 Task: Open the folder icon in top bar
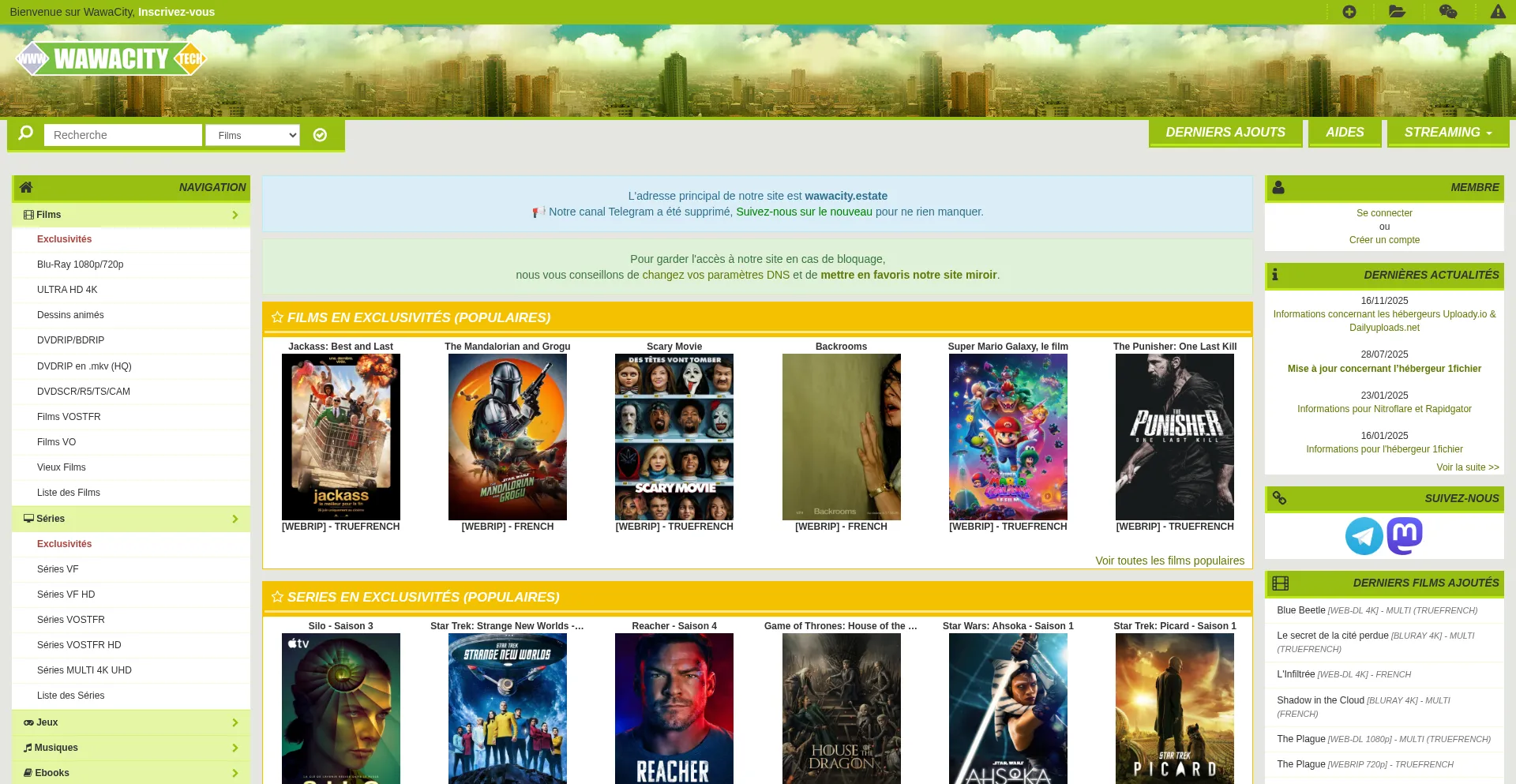pos(1397,12)
